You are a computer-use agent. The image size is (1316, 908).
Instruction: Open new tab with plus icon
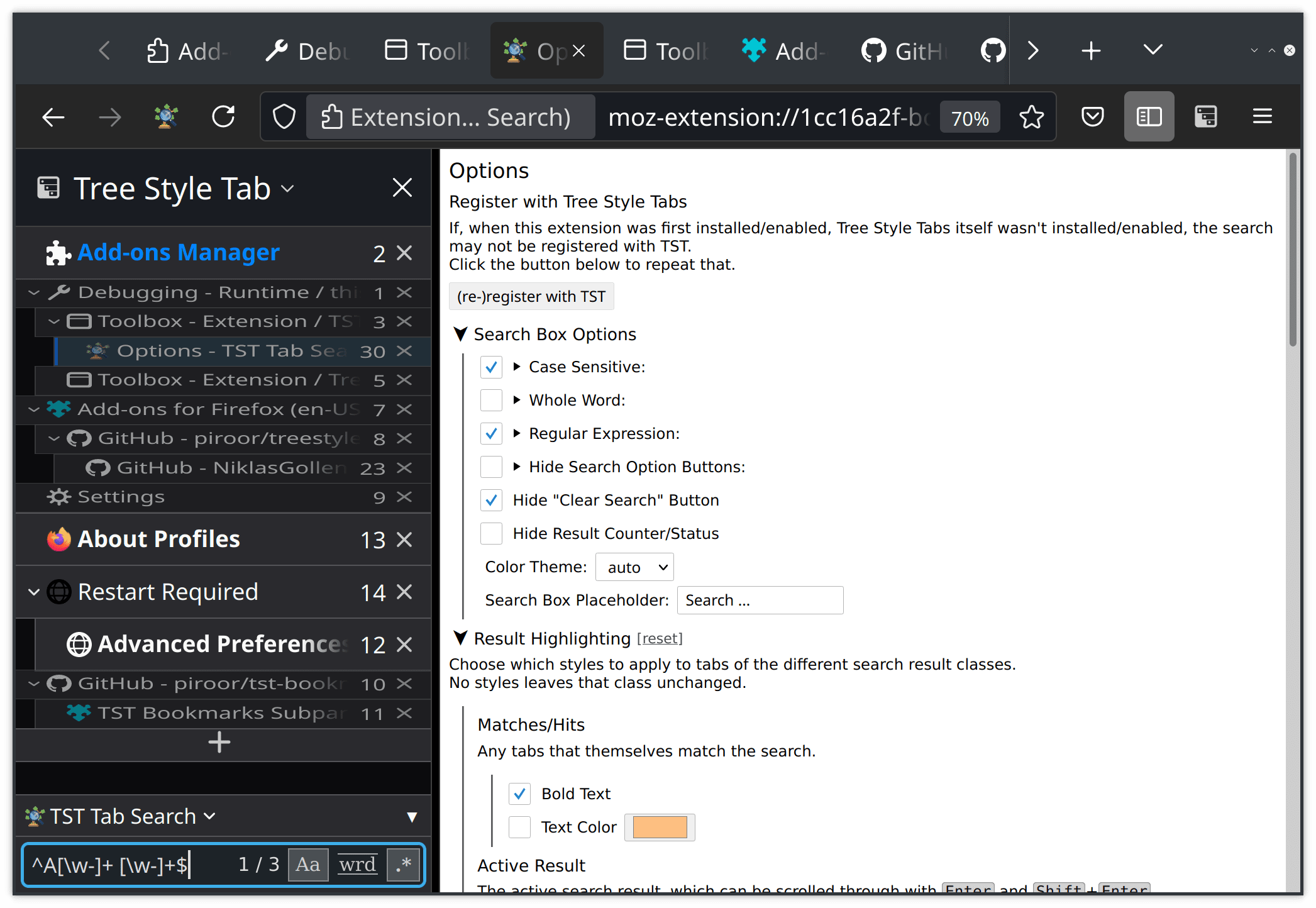pos(1091,51)
